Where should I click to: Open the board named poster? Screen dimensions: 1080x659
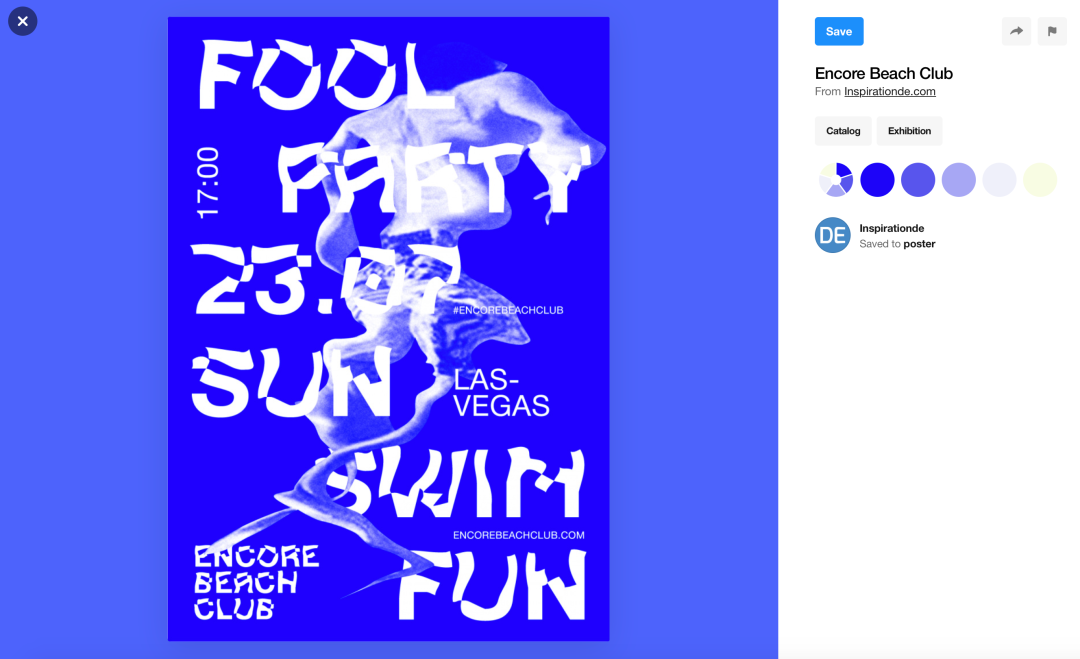919,244
